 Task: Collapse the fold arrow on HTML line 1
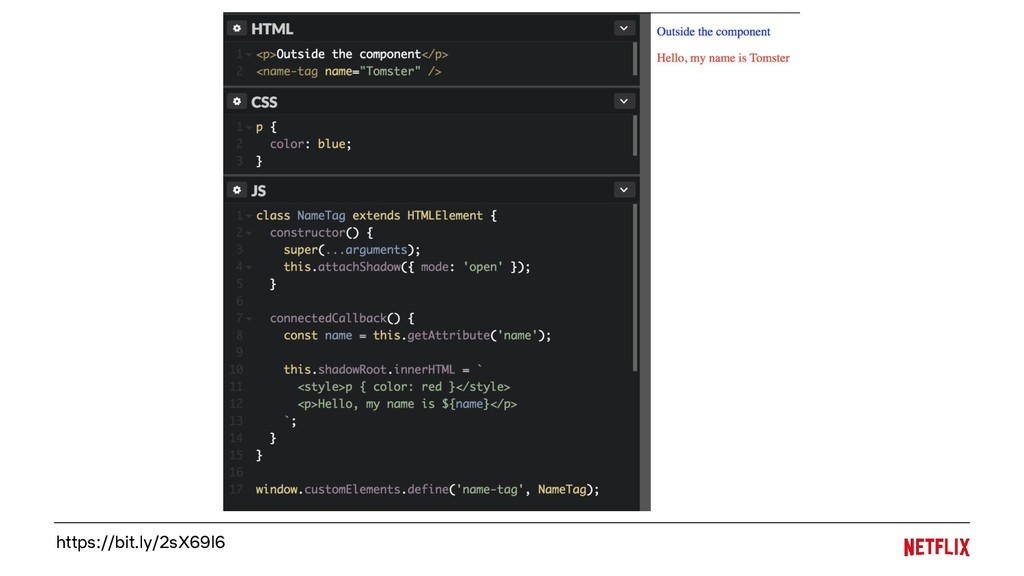pyautogui.click(x=249, y=55)
